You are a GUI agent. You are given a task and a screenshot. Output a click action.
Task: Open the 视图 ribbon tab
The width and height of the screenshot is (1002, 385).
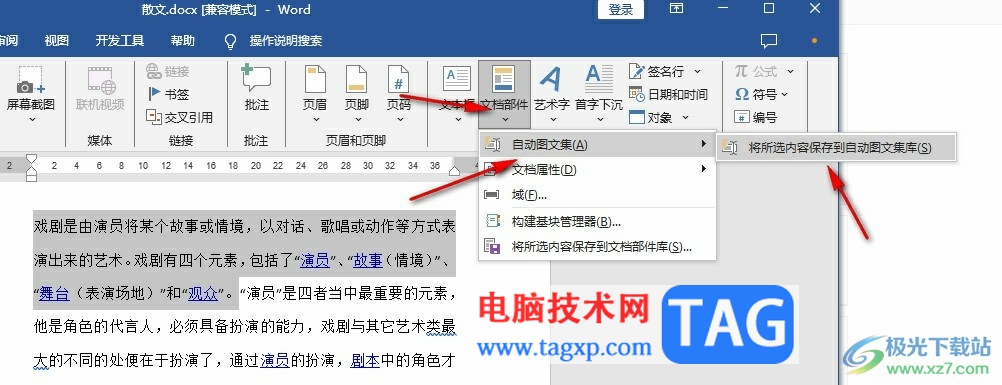tap(56, 41)
